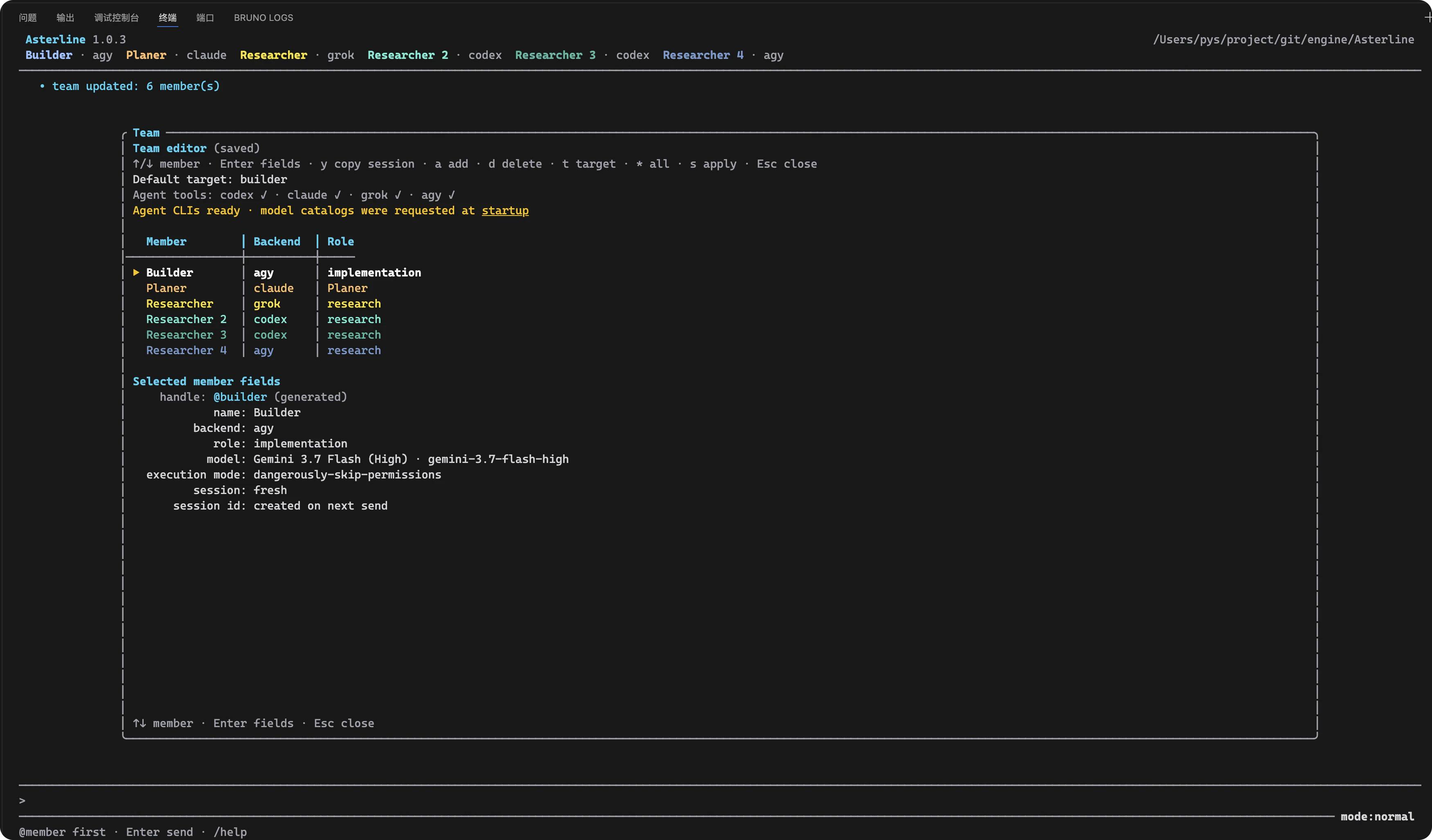Click the mode:normal status indicator
The image size is (1432, 840).
1378,817
